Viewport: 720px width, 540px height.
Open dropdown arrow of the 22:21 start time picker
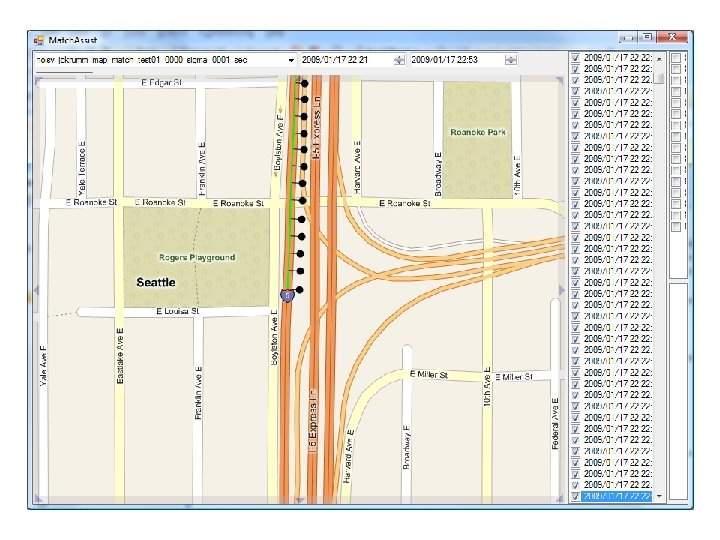pyautogui.click(x=399, y=60)
